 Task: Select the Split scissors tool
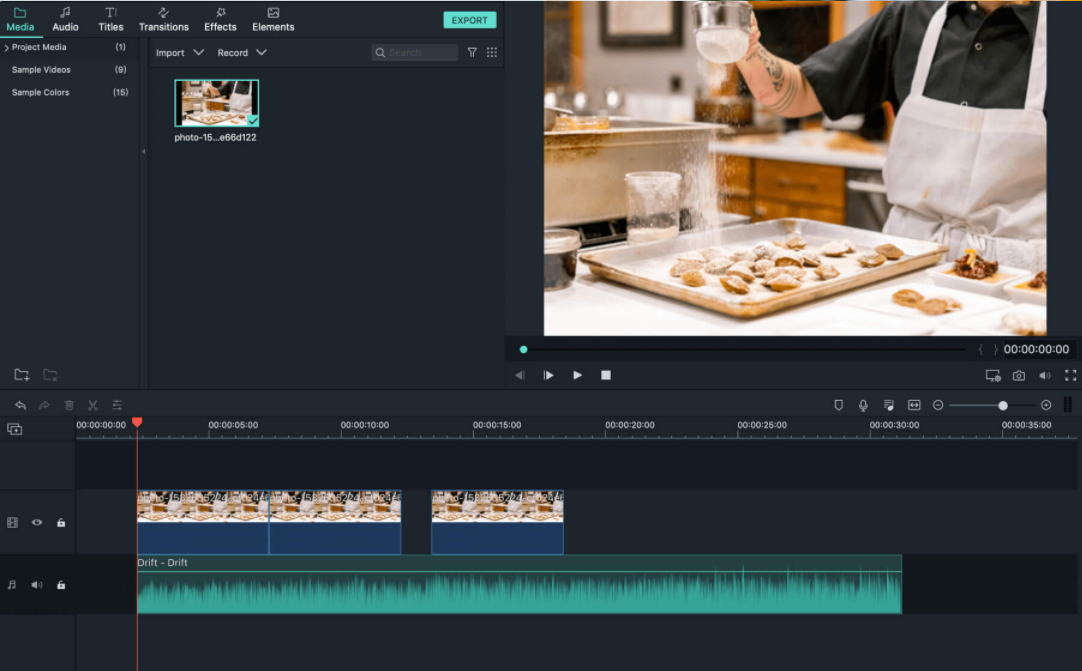[92, 405]
